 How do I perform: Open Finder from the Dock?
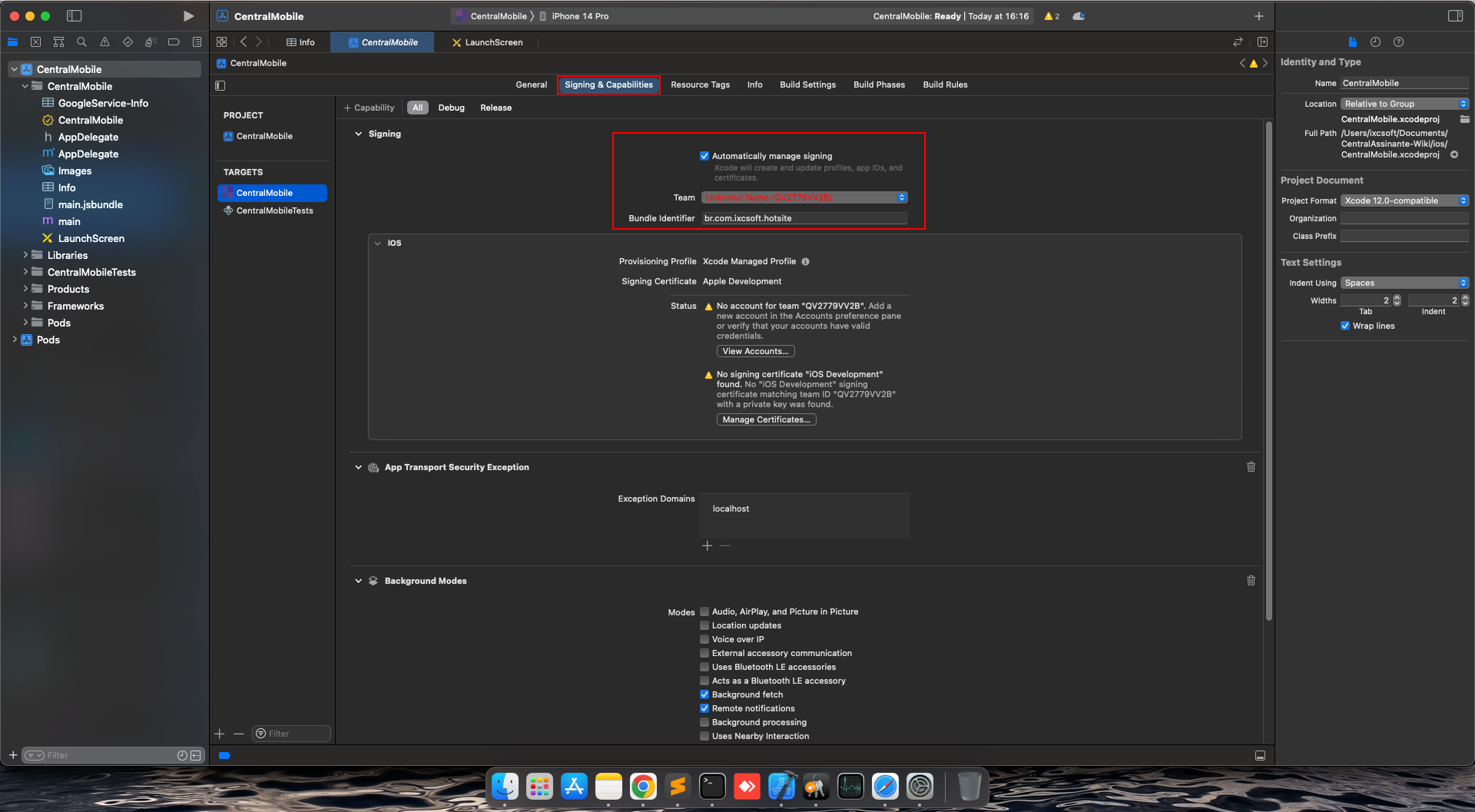(x=505, y=786)
